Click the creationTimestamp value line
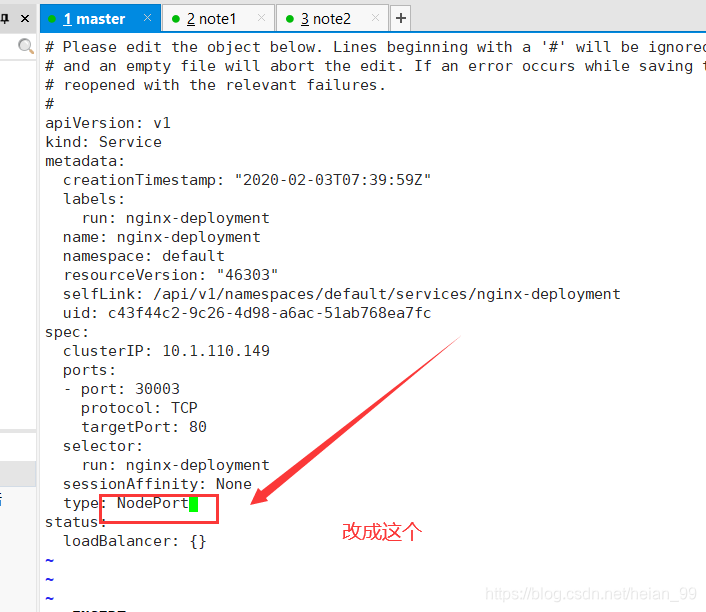The image size is (706, 612). pos(247,180)
